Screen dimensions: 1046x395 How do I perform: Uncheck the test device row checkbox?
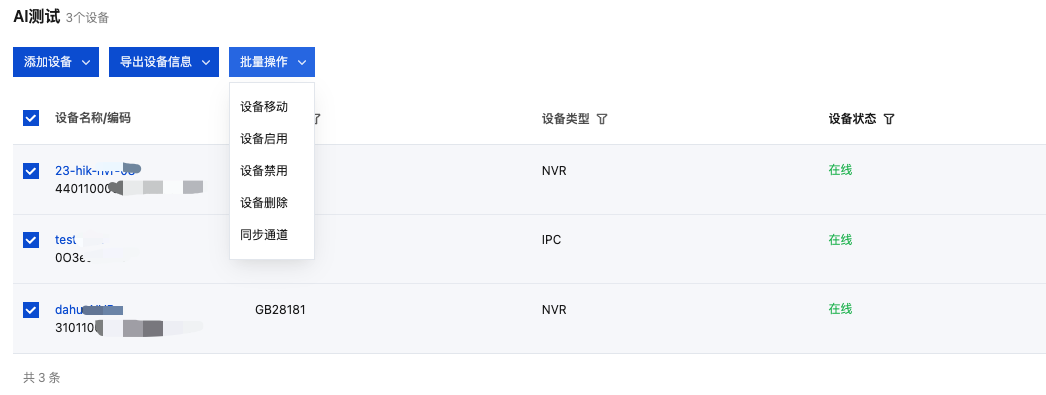(x=31, y=240)
